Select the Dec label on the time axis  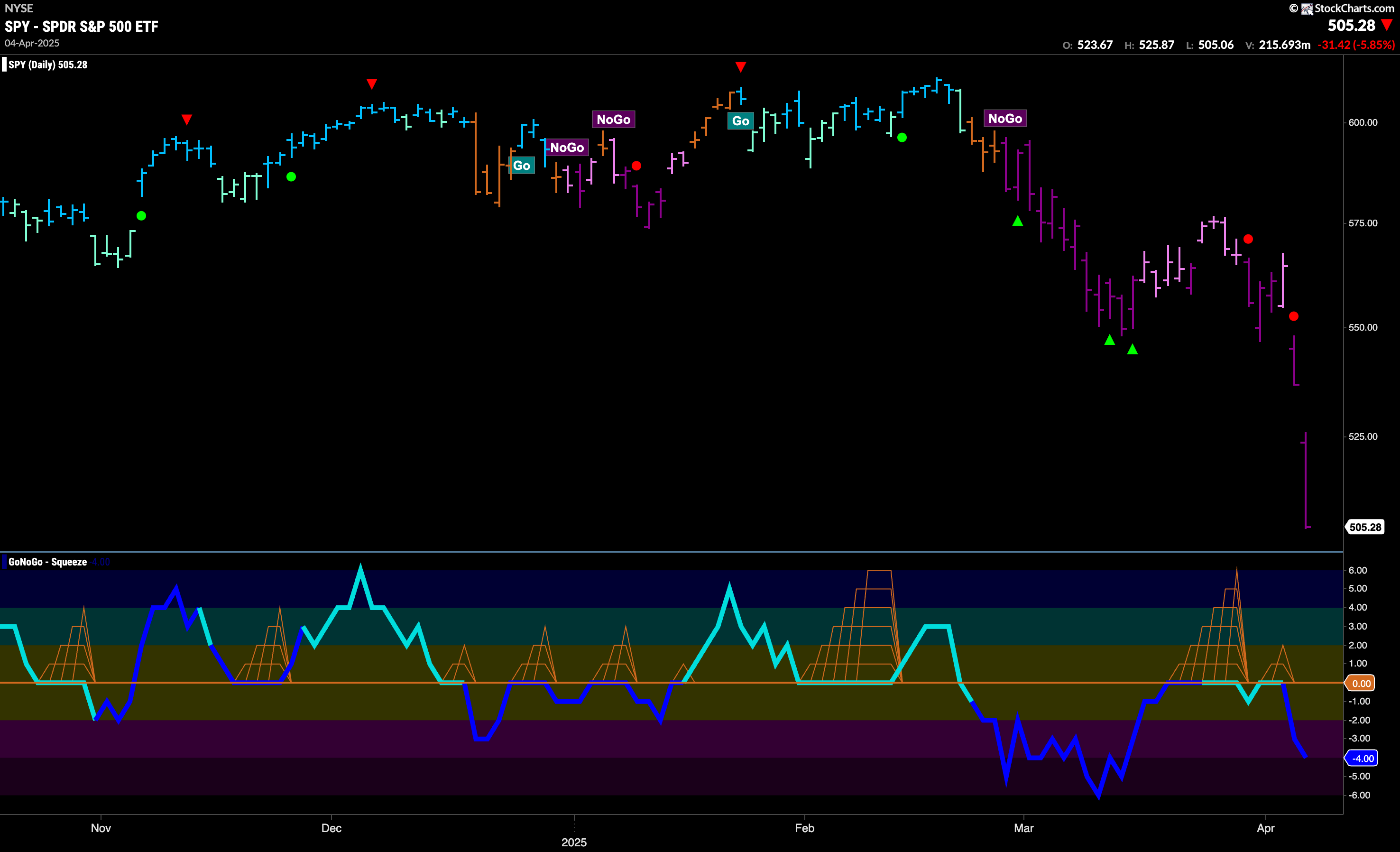click(x=331, y=828)
